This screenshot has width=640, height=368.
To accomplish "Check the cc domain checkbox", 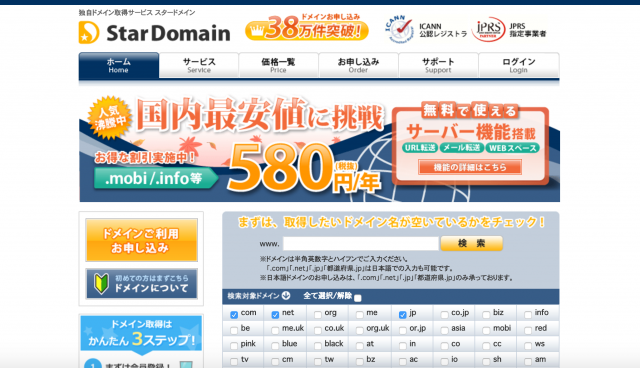I will 486,346.
